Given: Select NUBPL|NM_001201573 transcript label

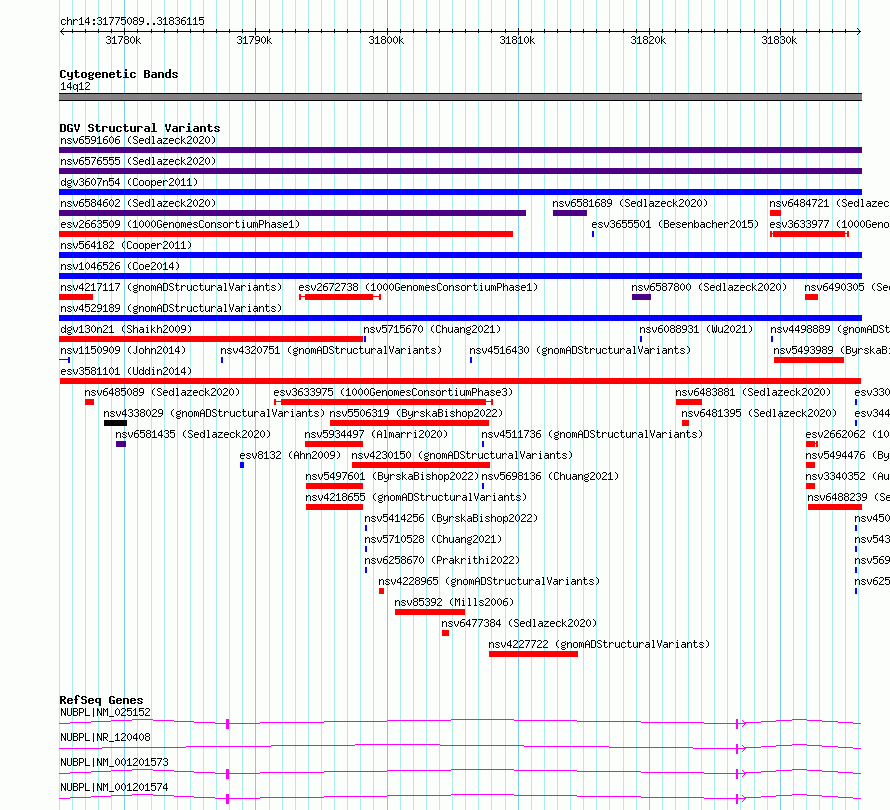Looking at the screenshot, I should pos(114,762).
